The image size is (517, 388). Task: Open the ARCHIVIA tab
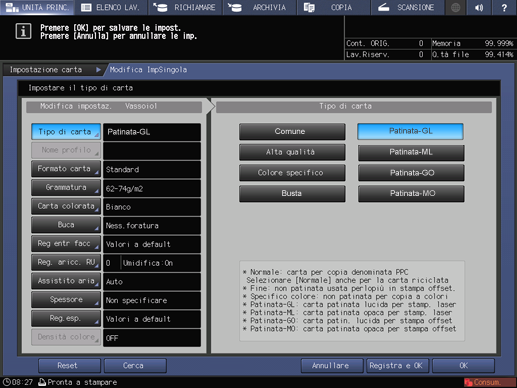260,7
